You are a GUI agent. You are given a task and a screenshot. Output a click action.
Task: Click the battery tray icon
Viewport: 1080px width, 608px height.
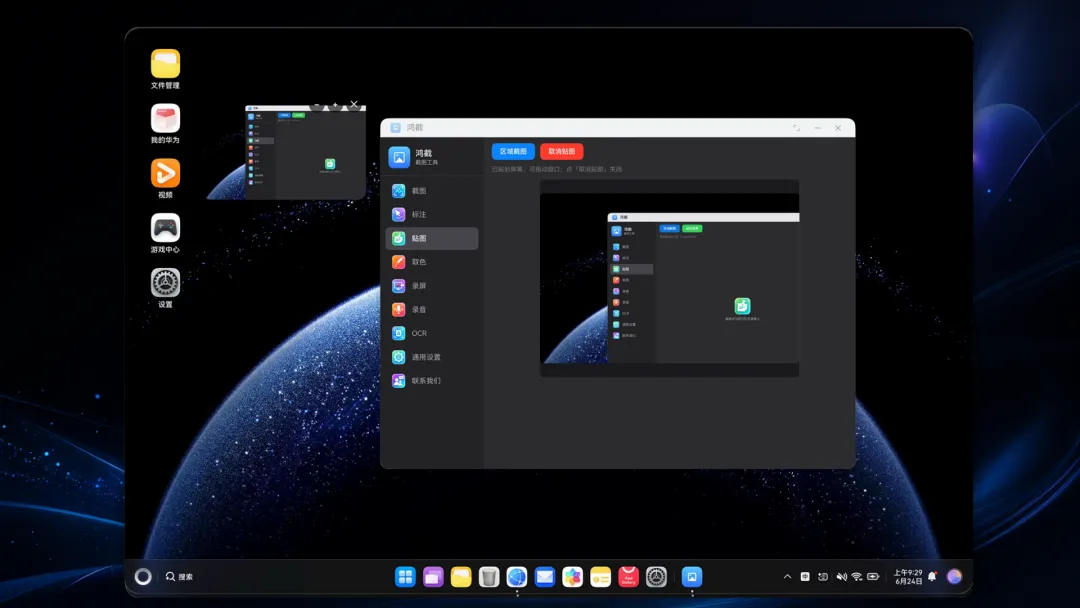tap(873, 577)
